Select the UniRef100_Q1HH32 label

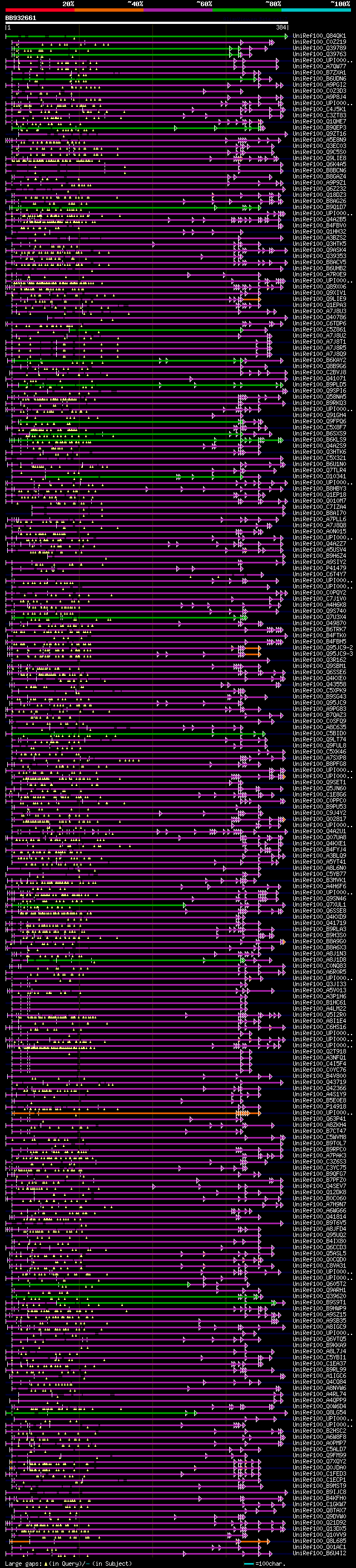[319, 232]
